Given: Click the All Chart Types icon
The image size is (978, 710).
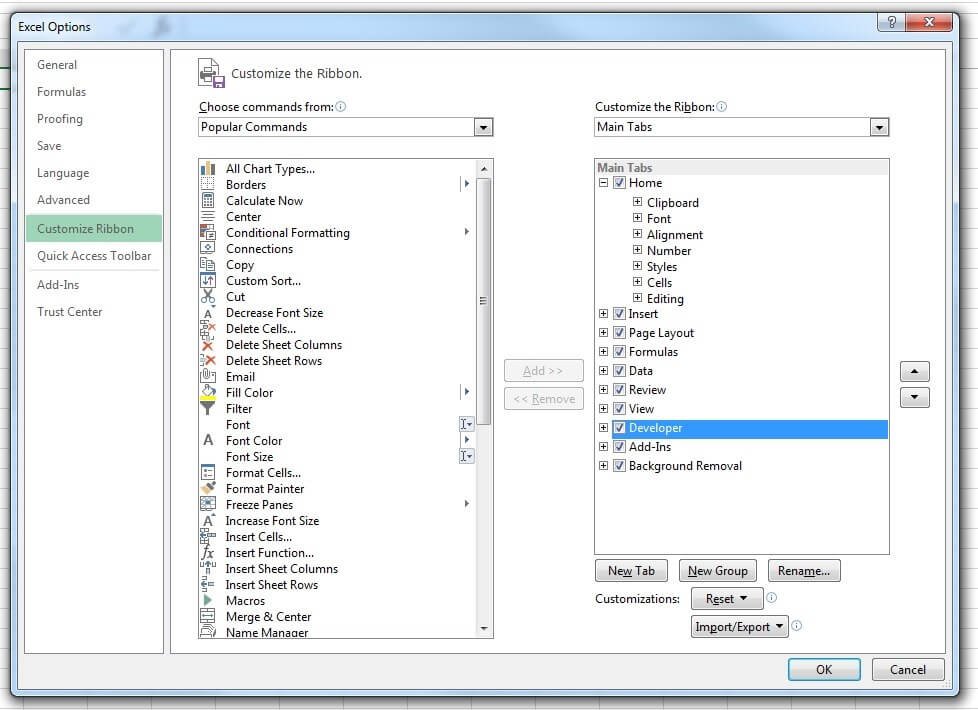Looking at the screenshot, I should point(208,169).
